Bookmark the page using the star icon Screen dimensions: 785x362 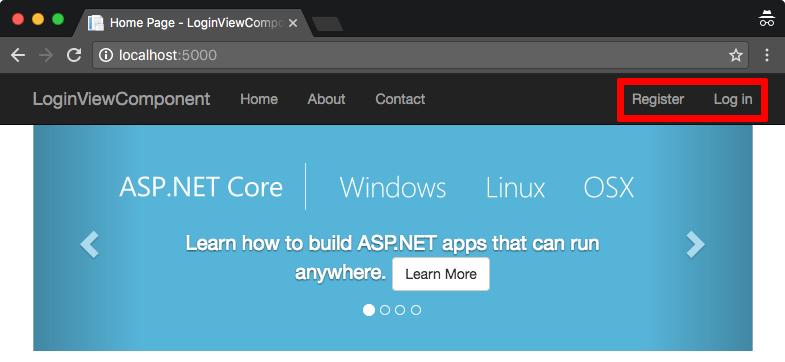[735, 55]
